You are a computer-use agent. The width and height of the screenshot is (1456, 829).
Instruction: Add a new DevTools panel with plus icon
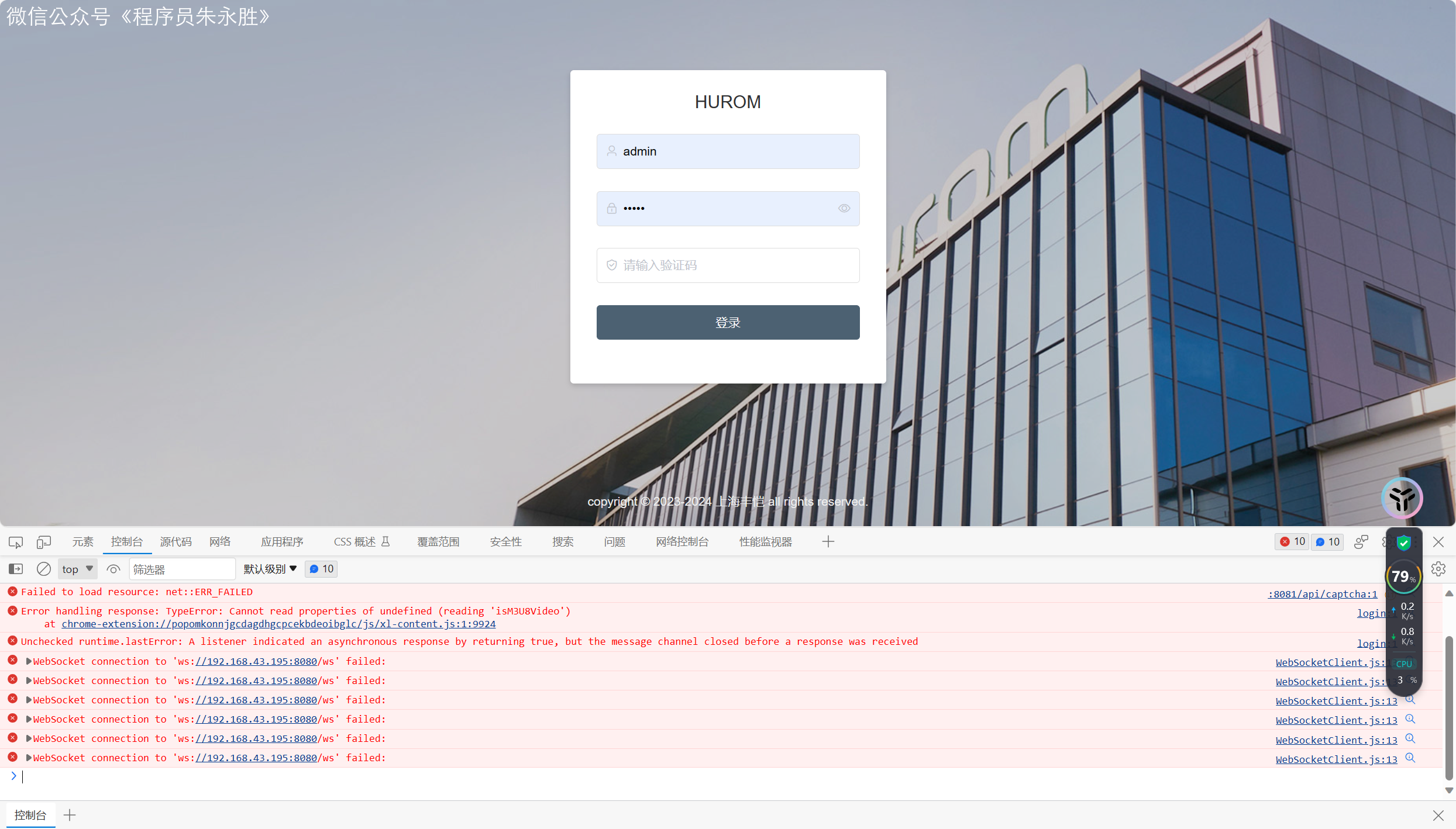coord(828,541)
